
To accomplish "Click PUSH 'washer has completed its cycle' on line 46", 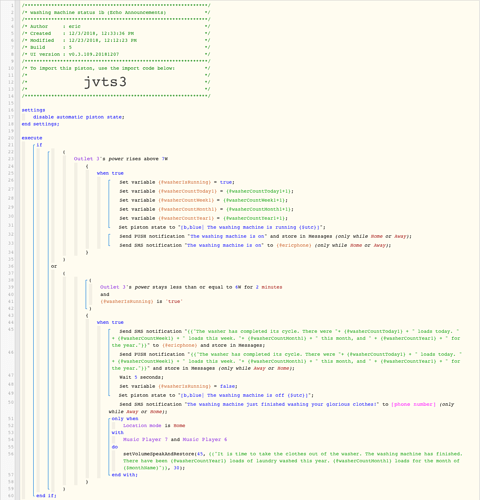I will point(286,361).
